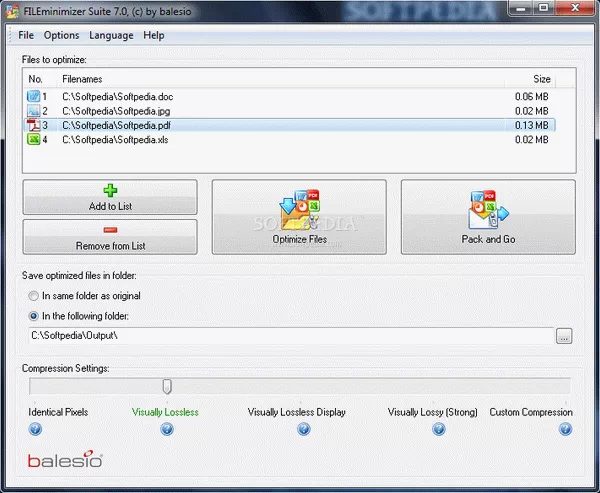Viewport: 600px width, 493px height.
Task: Click the green plus Add to List icon
Action: tap(110, 190)
